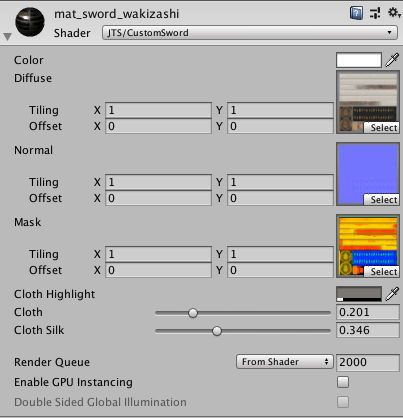The width and height of the screenshot is (403, 418).
Task: Use the eyedropper next to Cloth Highlight
Action: 392,294
